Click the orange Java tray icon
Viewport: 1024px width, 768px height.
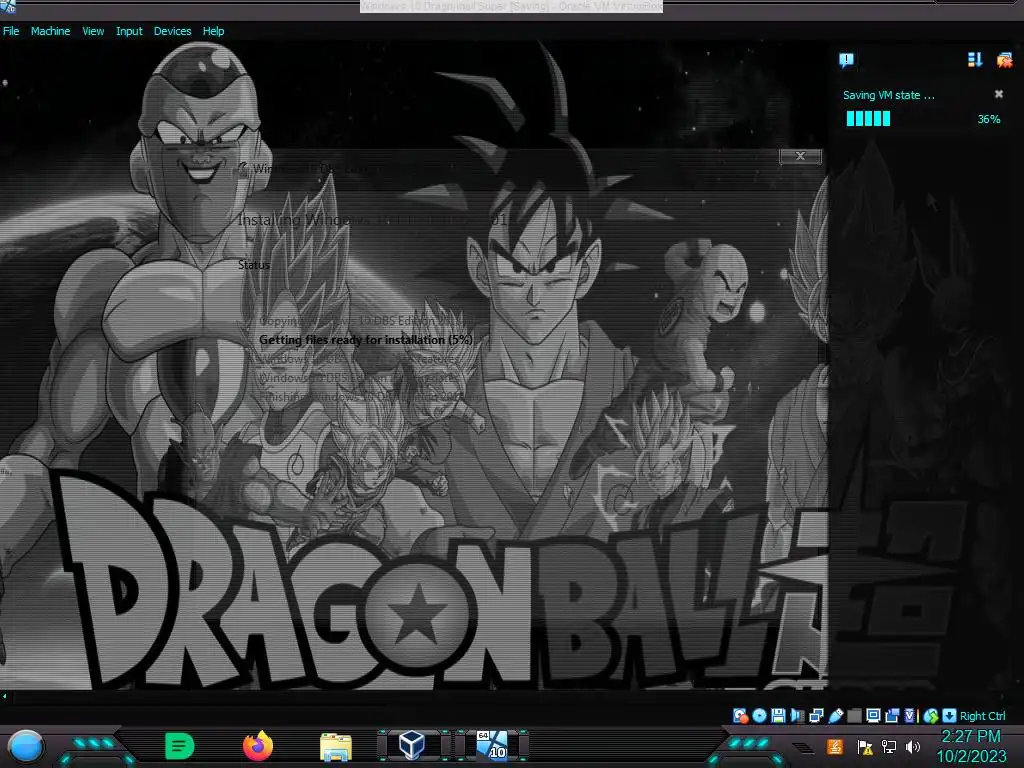[834, 746]
